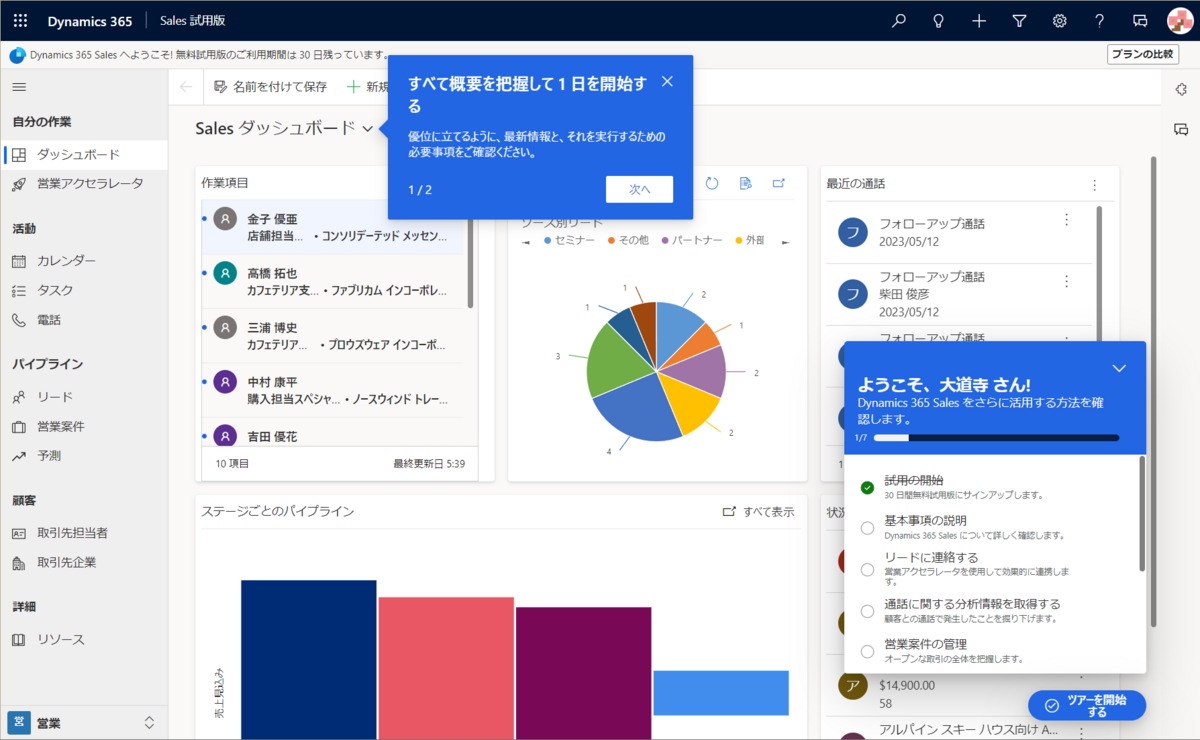Viewport: 1200px width, 740px height.
Task: Click the 1/7 progress bar in welcome panel
Action: pos(995,437)
